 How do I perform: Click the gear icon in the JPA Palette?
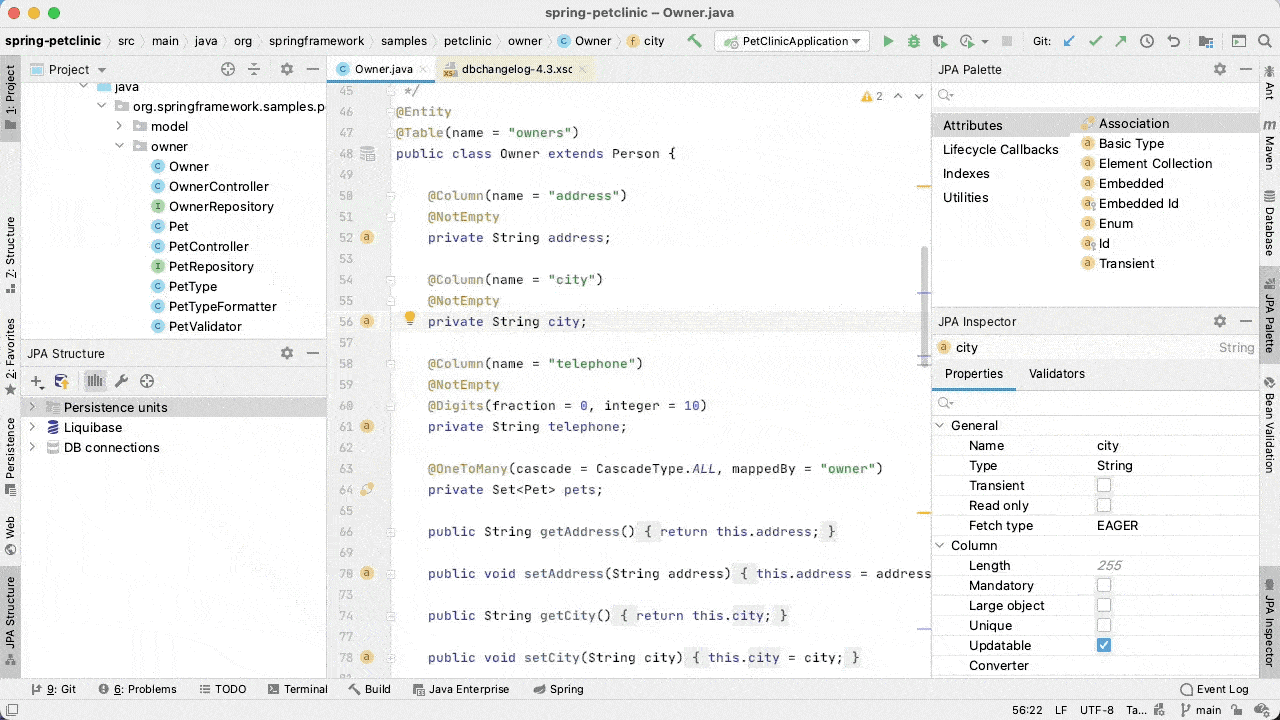tap(1218, 69)
